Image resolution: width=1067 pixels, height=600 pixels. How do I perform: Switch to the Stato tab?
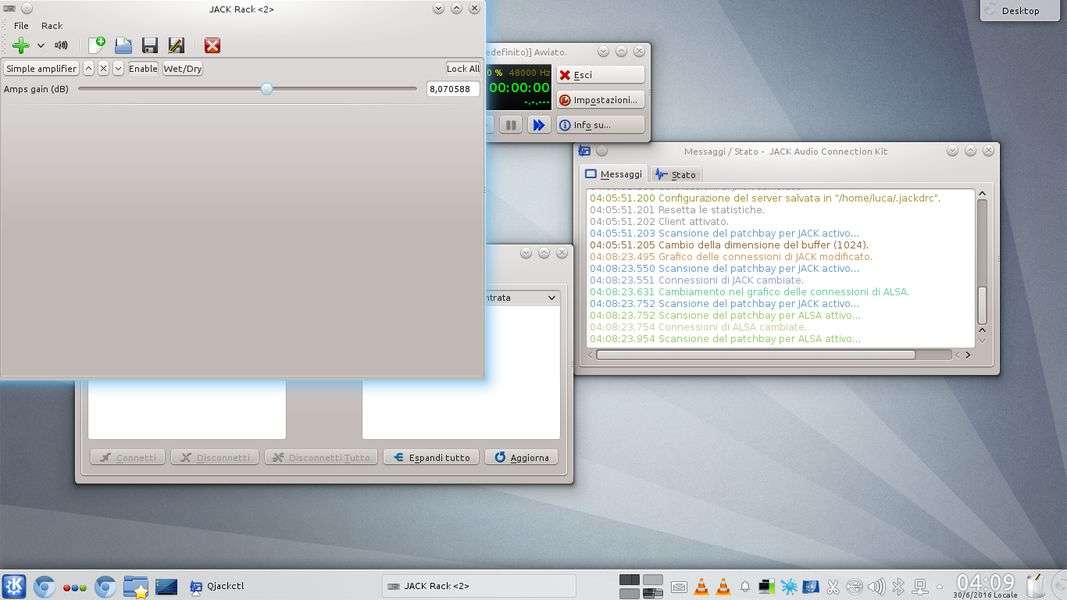pos(676,175)
